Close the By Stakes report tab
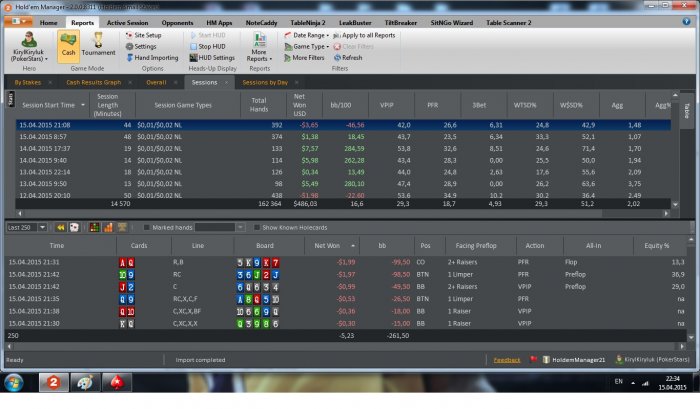 tap(50, 82)
